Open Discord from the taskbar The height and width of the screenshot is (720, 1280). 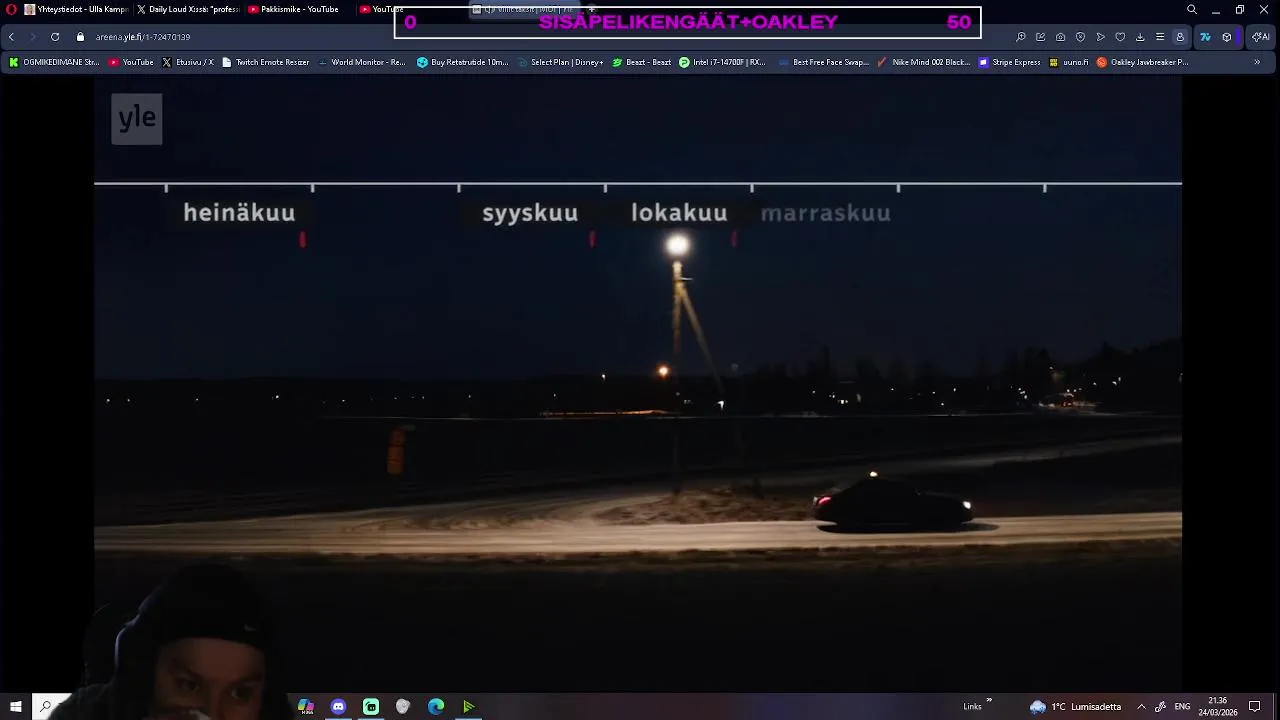pos(338,706)
